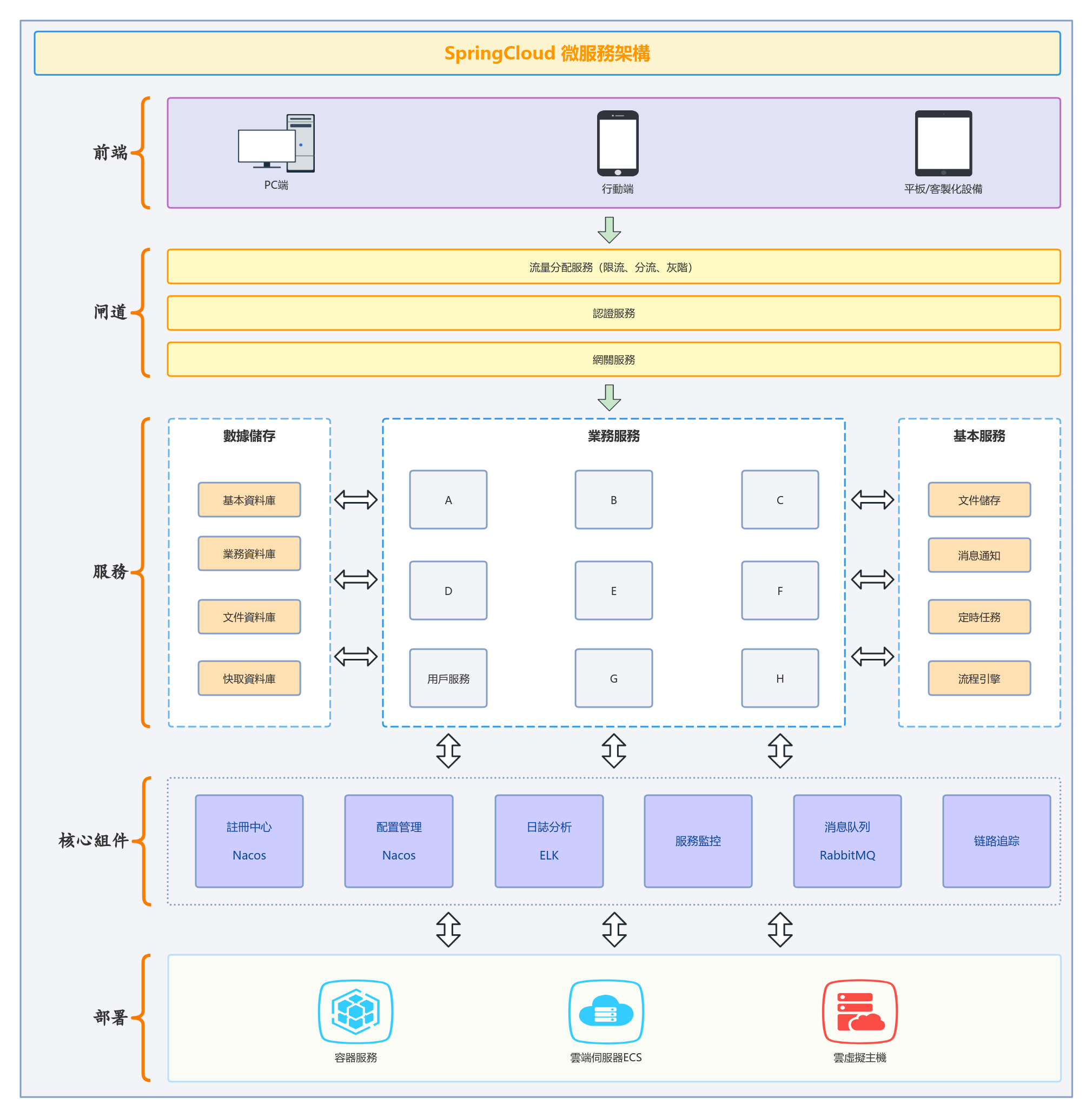Select business service box B
Screen dimensions: 1092x1117
pyautogui.click(x=614, y=500)
